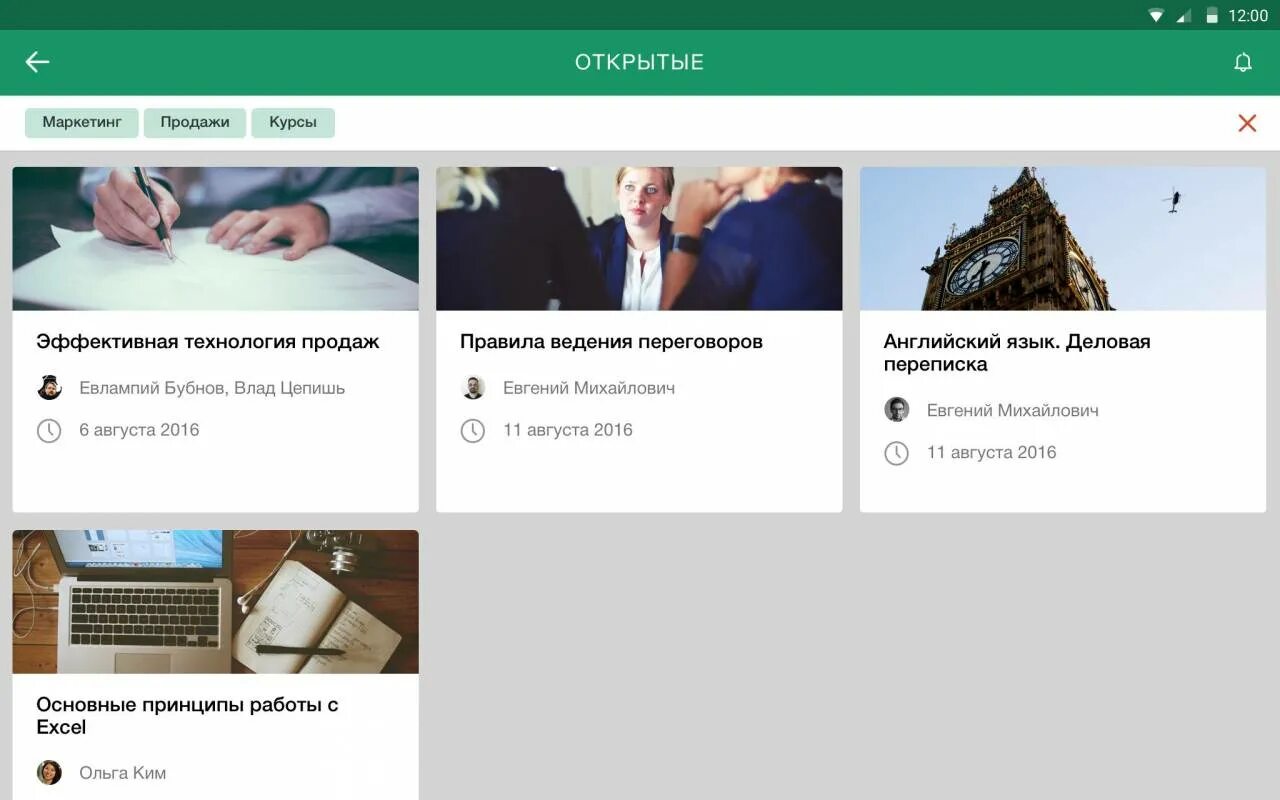Click avatar on Английский язык card
The image size is (1280, 800).
896,410
